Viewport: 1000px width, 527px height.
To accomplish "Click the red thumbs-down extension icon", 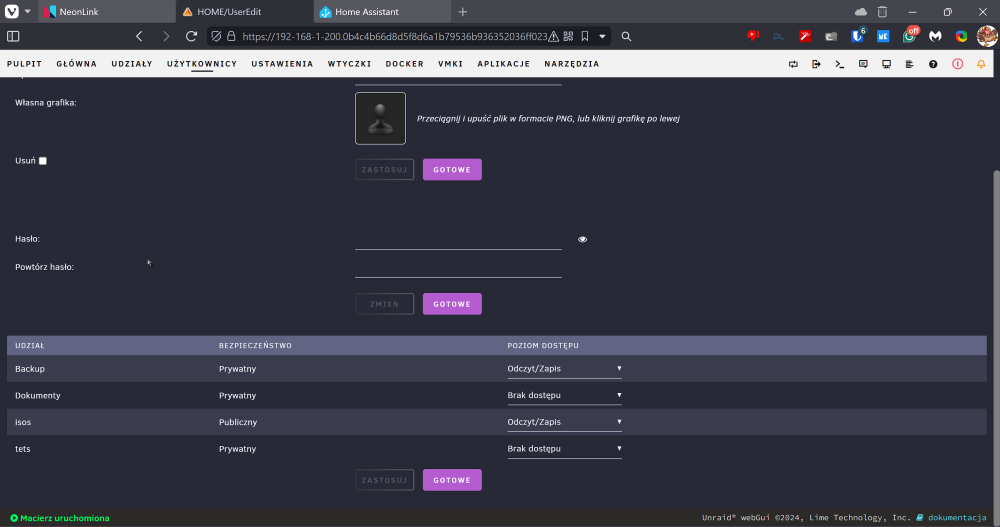I will 753,36.
